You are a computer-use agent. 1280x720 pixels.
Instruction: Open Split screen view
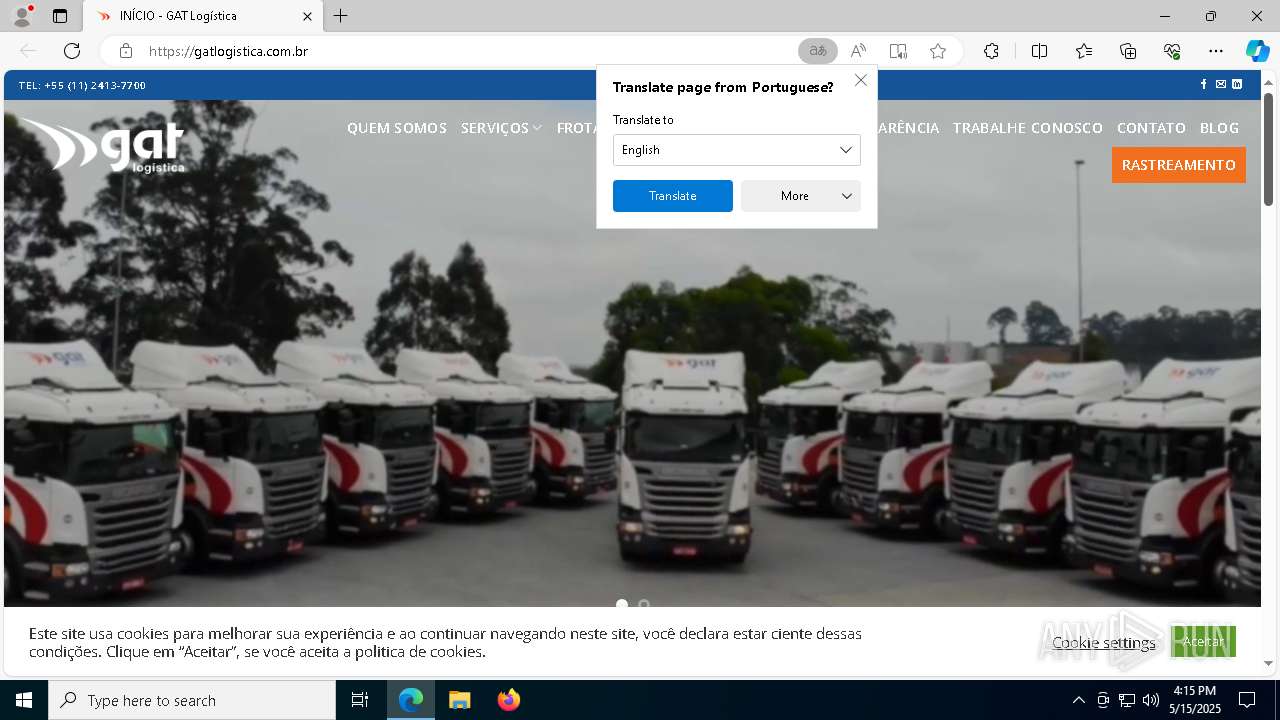pyautogui.click(x=1039, y=51)
